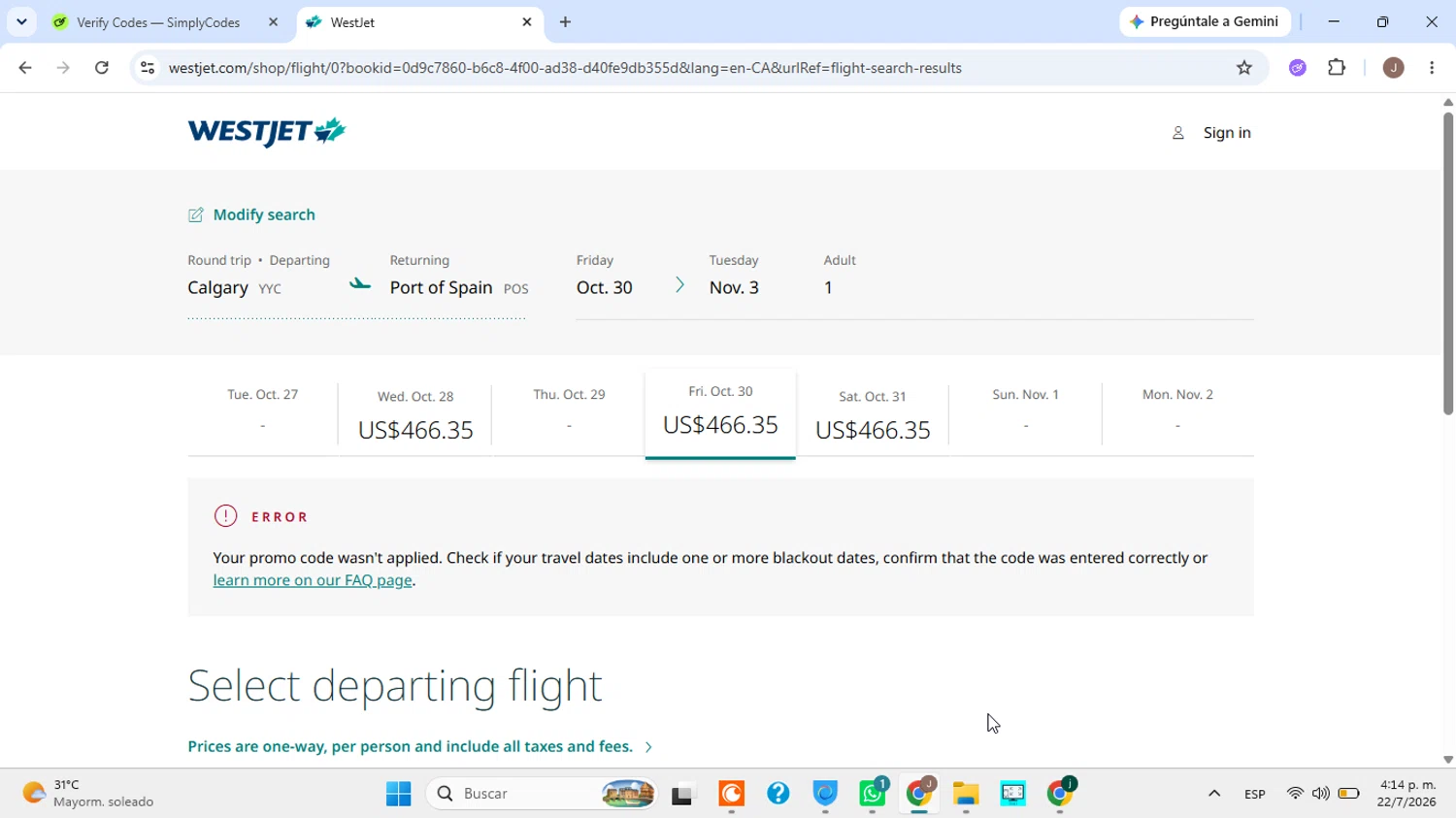Close the Verify Codes tab
This screenshot has width=1456, height=818.
pos(273,21)
